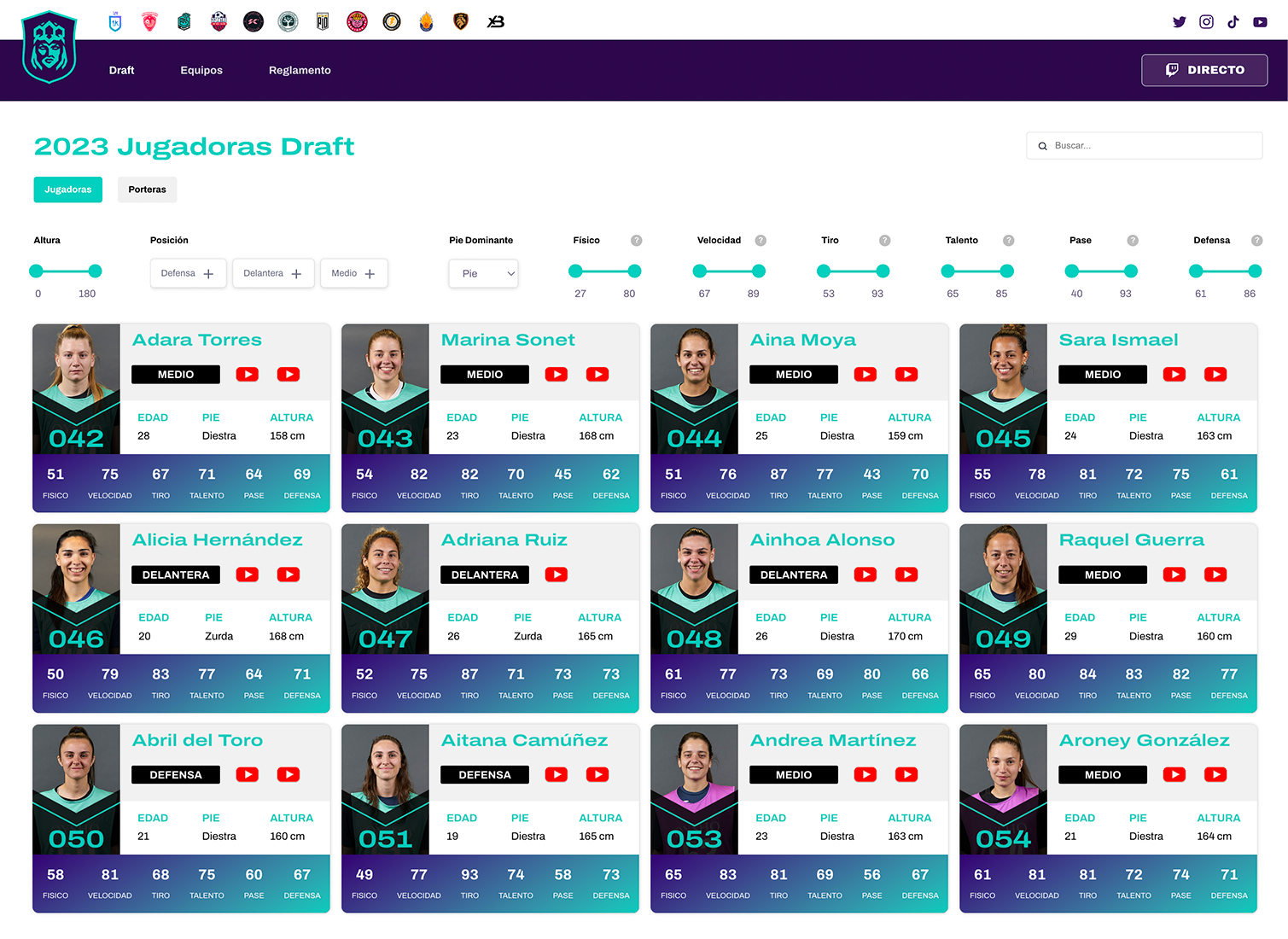The image size is (1288, 939).
Task: Click Abril del Toro player photo 050
Action: pos(77,790)
